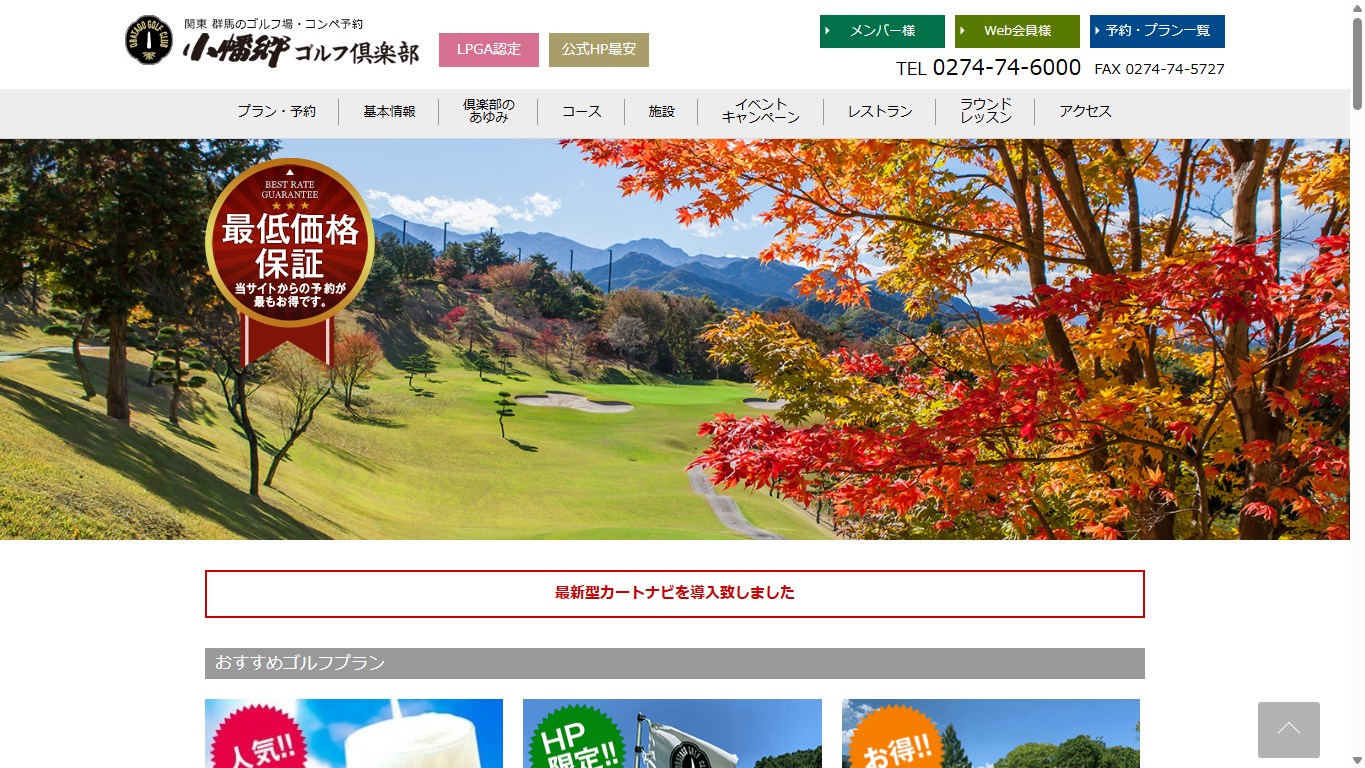Click the back-to-top arrow button

coord(1289,730)
